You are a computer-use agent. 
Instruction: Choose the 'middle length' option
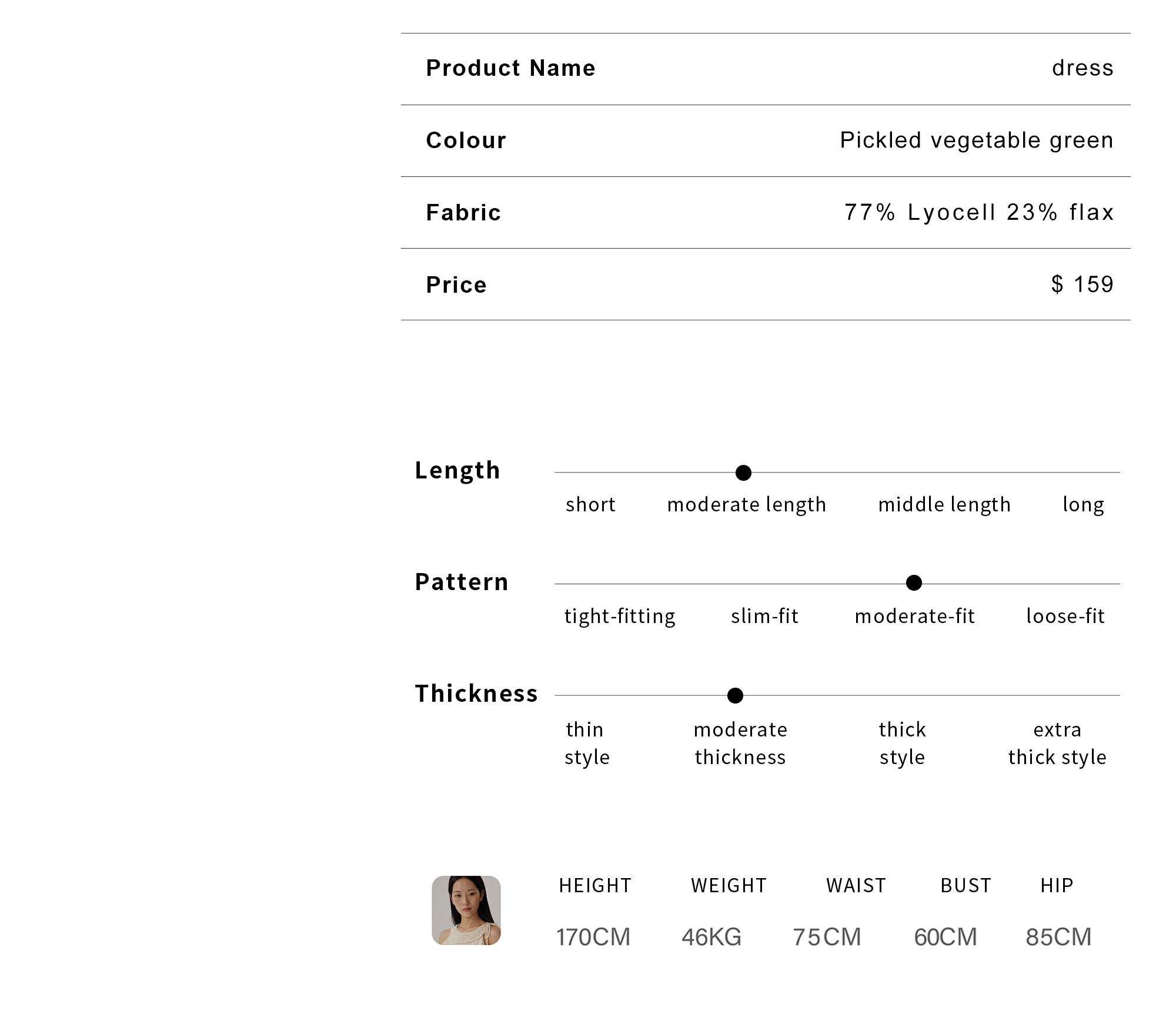coord(944,505)
